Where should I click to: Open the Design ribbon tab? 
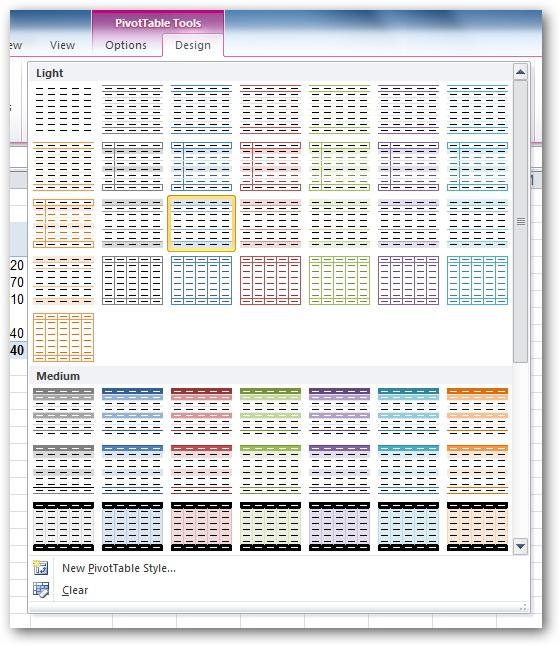tap(193, 45)
